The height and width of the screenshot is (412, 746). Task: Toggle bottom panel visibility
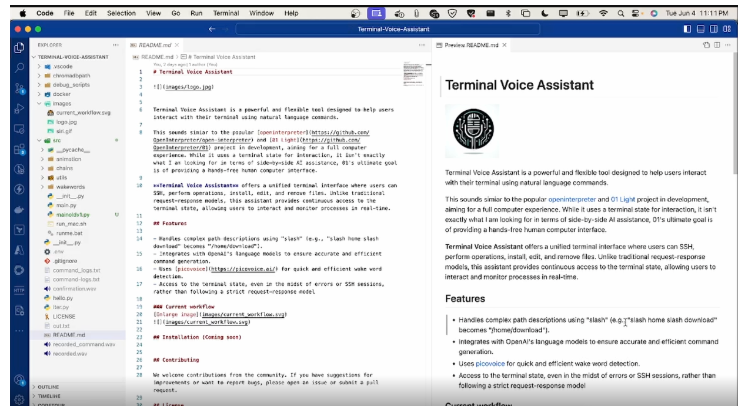click(700, 29)
